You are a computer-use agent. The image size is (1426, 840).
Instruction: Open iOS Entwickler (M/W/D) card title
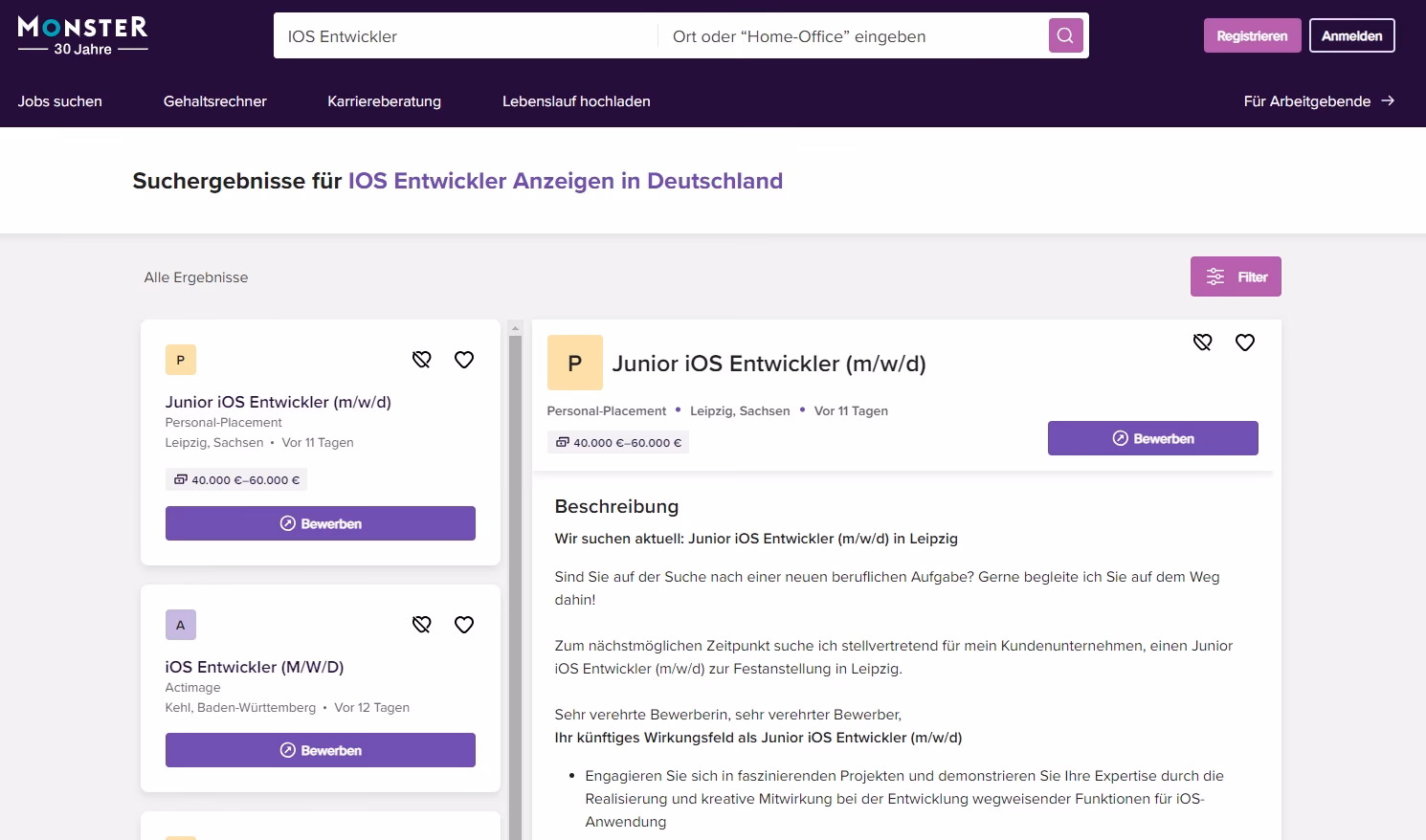click(x=255, y=667)
